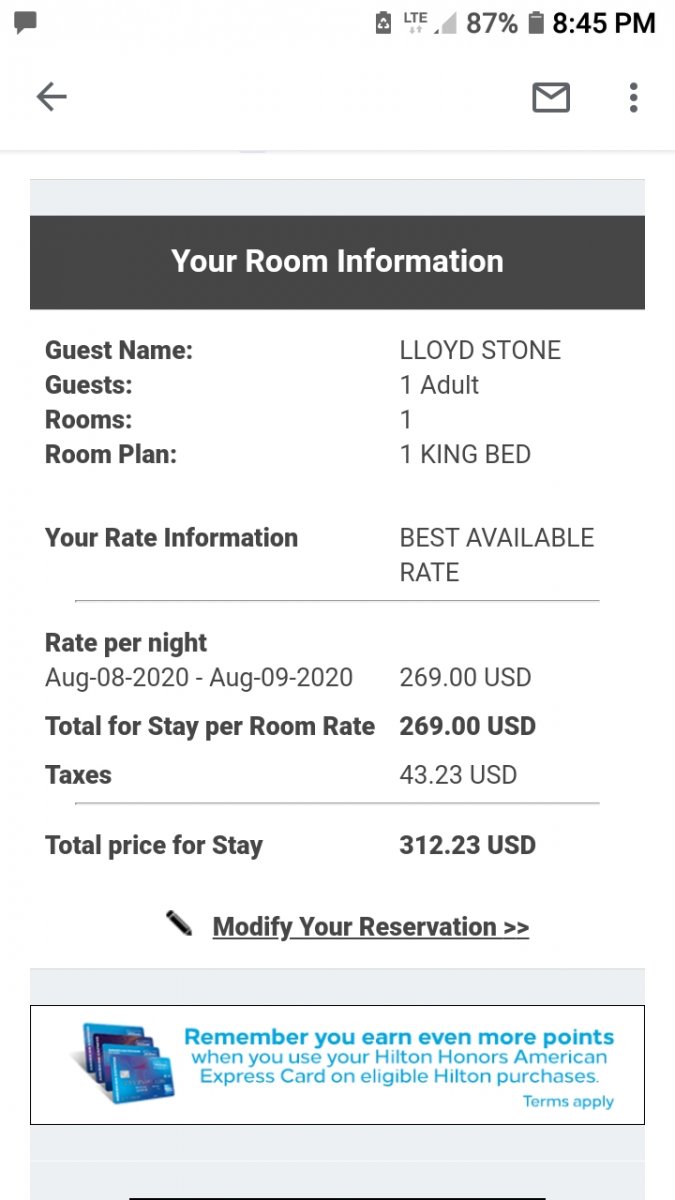Image resolution: width=675 pixels, height=1200 pixels.
Task: Tap the Total price 312.23 USD
Action: [x=467, y=845]
